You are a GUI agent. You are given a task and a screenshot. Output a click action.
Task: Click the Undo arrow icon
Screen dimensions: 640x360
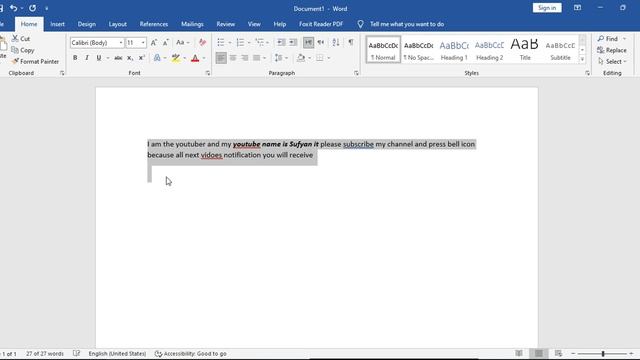pos(13,8)
